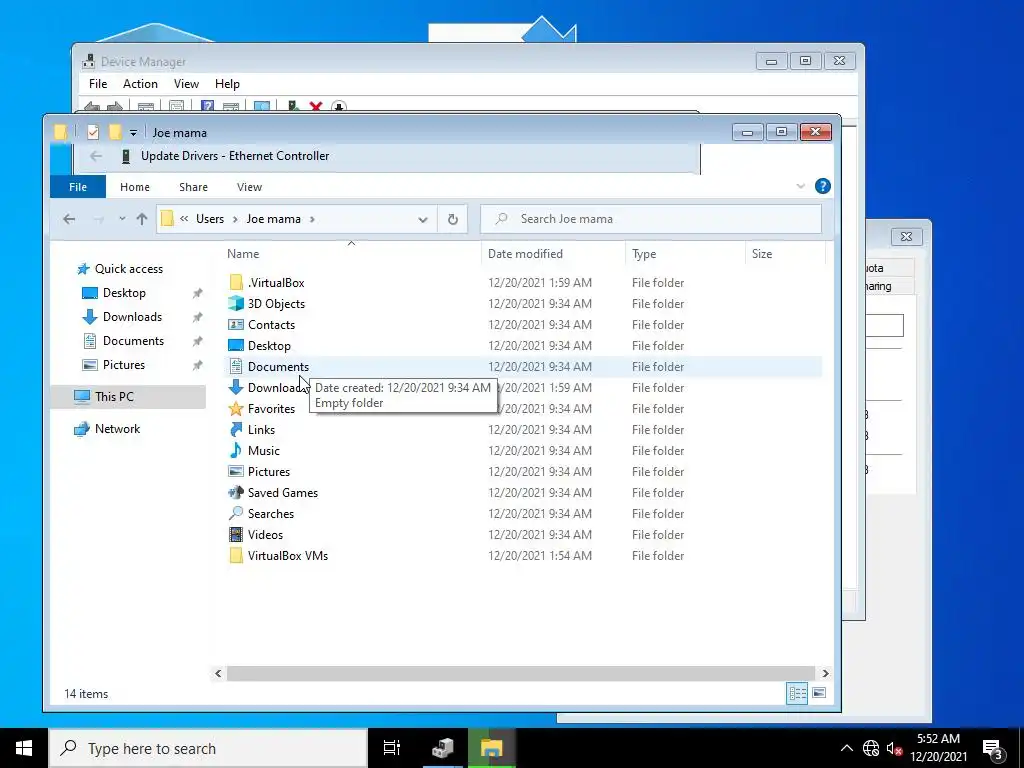Screen dimensions: 1024x768
Task: Click File Explorer taskbar icon
Action: tap(492, 748)
